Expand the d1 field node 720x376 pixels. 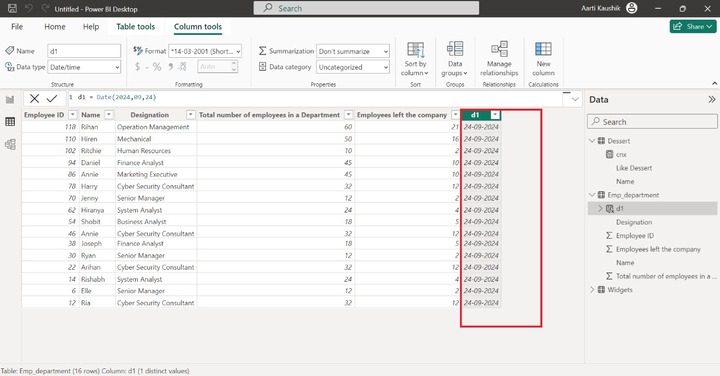pos(600,208)
